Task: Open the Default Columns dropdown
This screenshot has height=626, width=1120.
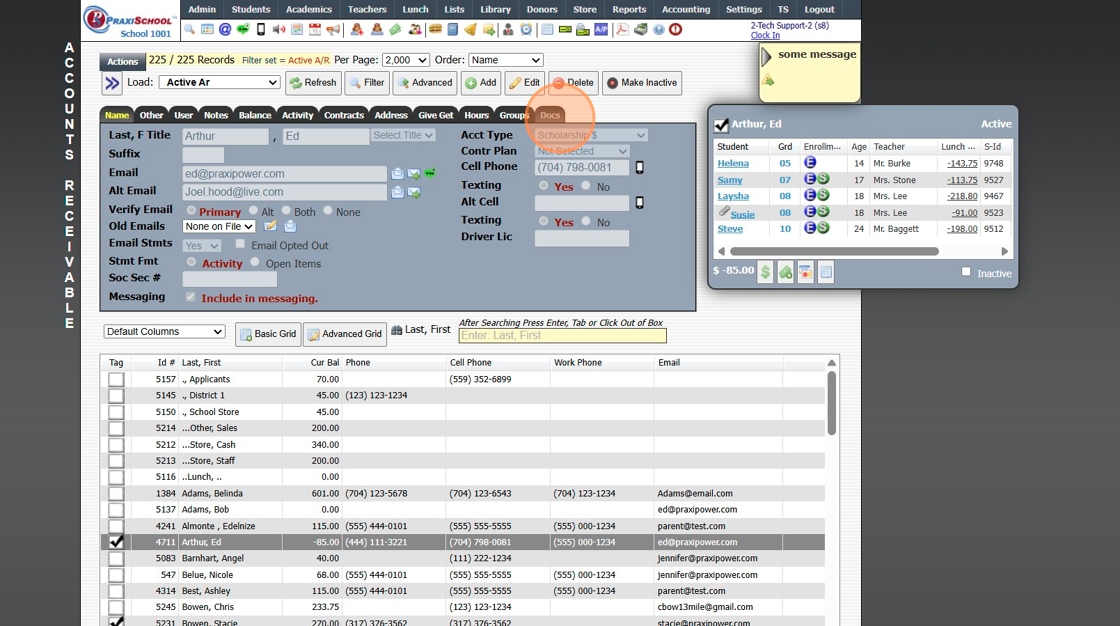Action: 165,332
